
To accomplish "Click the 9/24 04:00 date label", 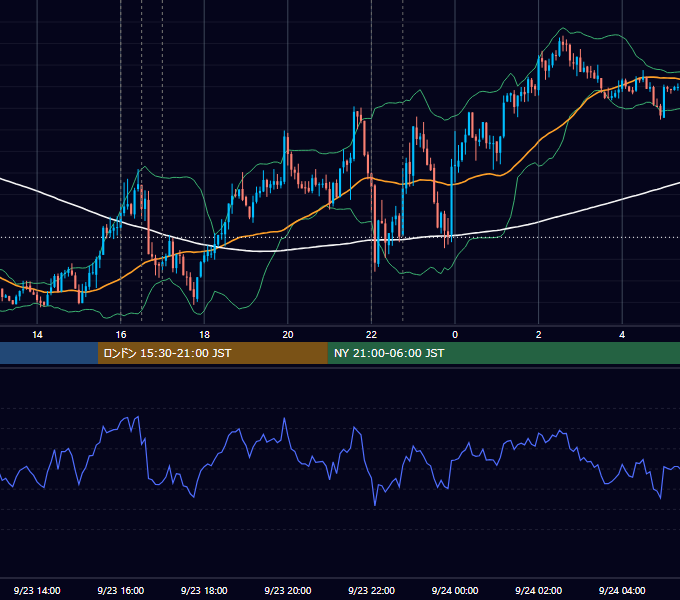I will pyautogui.click(x=622, y=590).
